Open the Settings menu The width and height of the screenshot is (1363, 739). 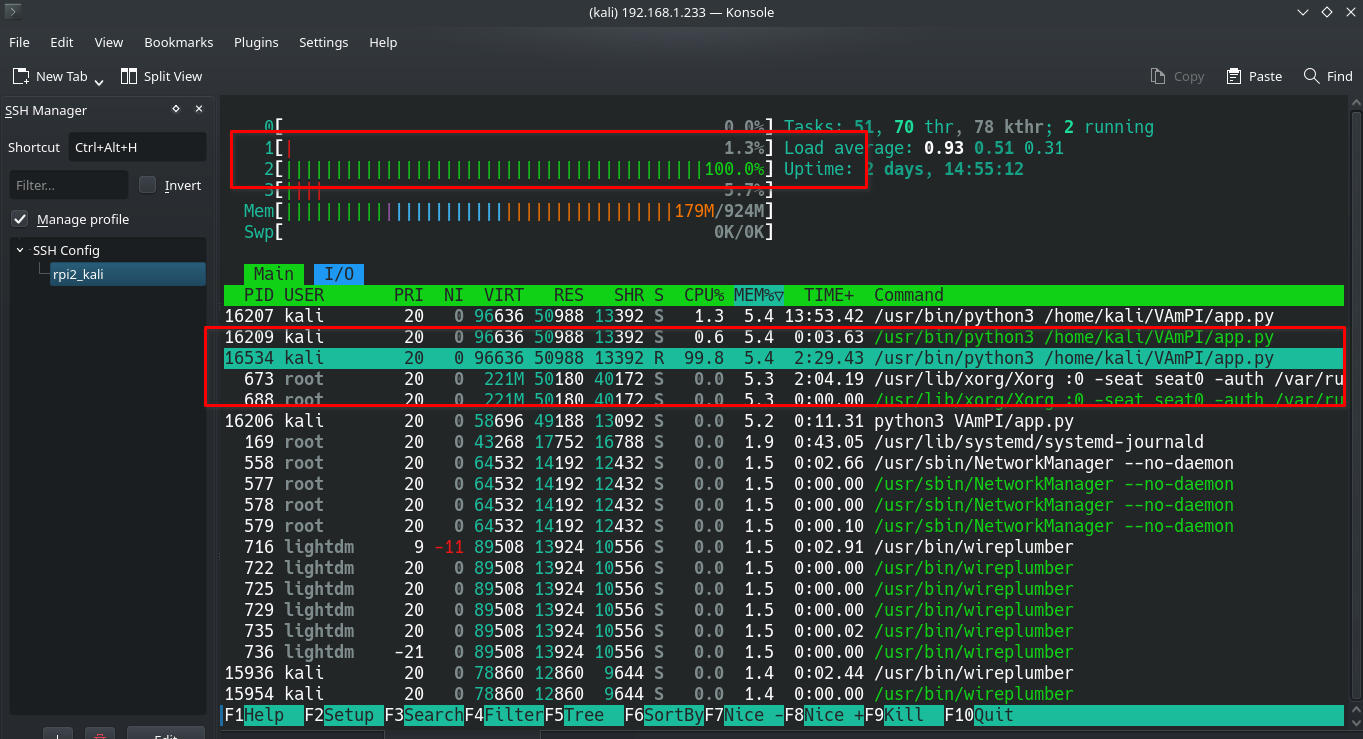pyautogui.click(x=323, y=43)
